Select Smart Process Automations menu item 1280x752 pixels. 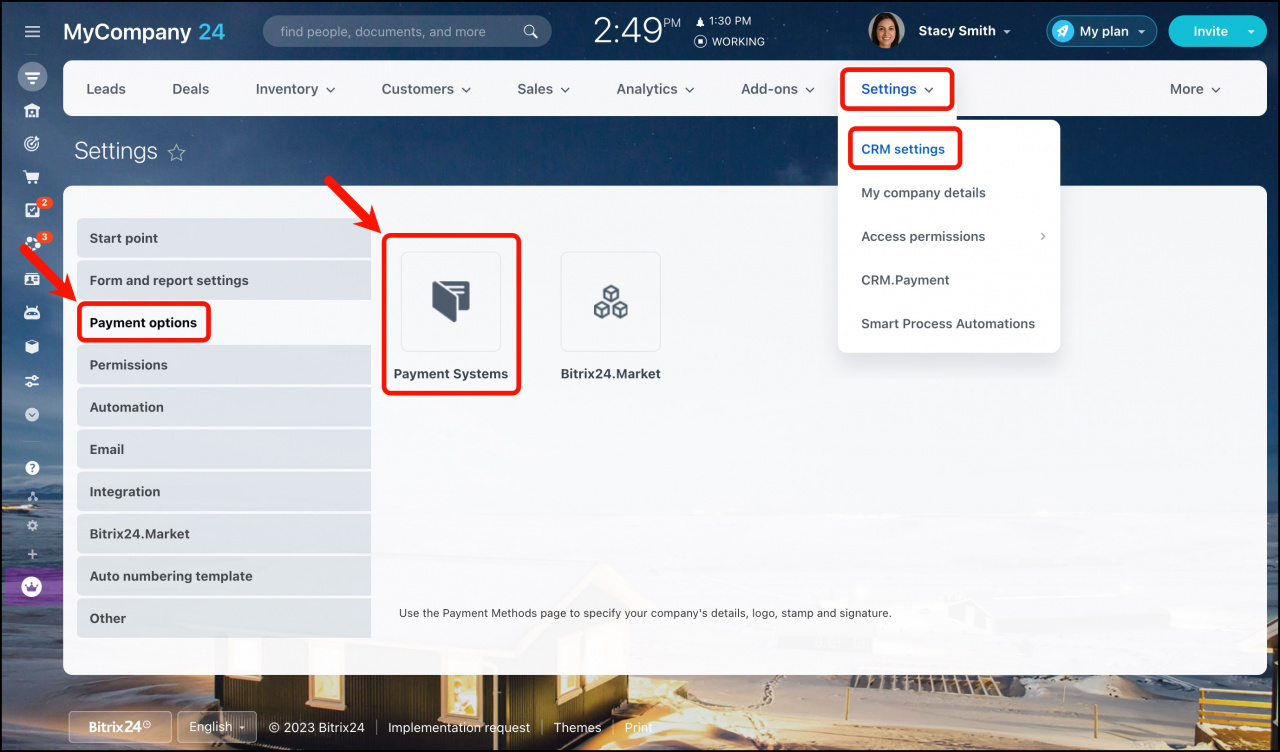[948, 324]
